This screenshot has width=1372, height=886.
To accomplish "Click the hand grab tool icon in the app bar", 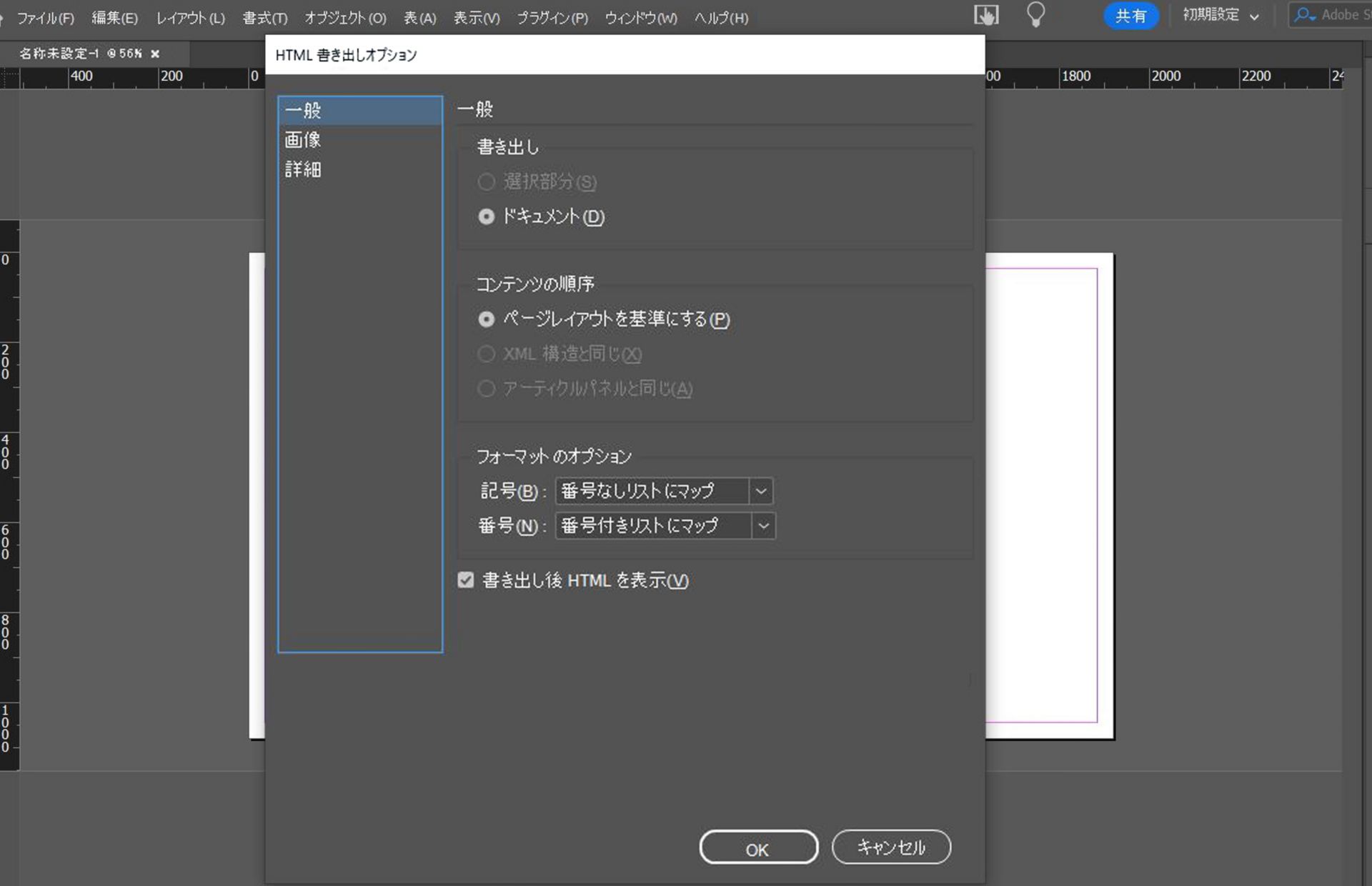I will 985,14.
